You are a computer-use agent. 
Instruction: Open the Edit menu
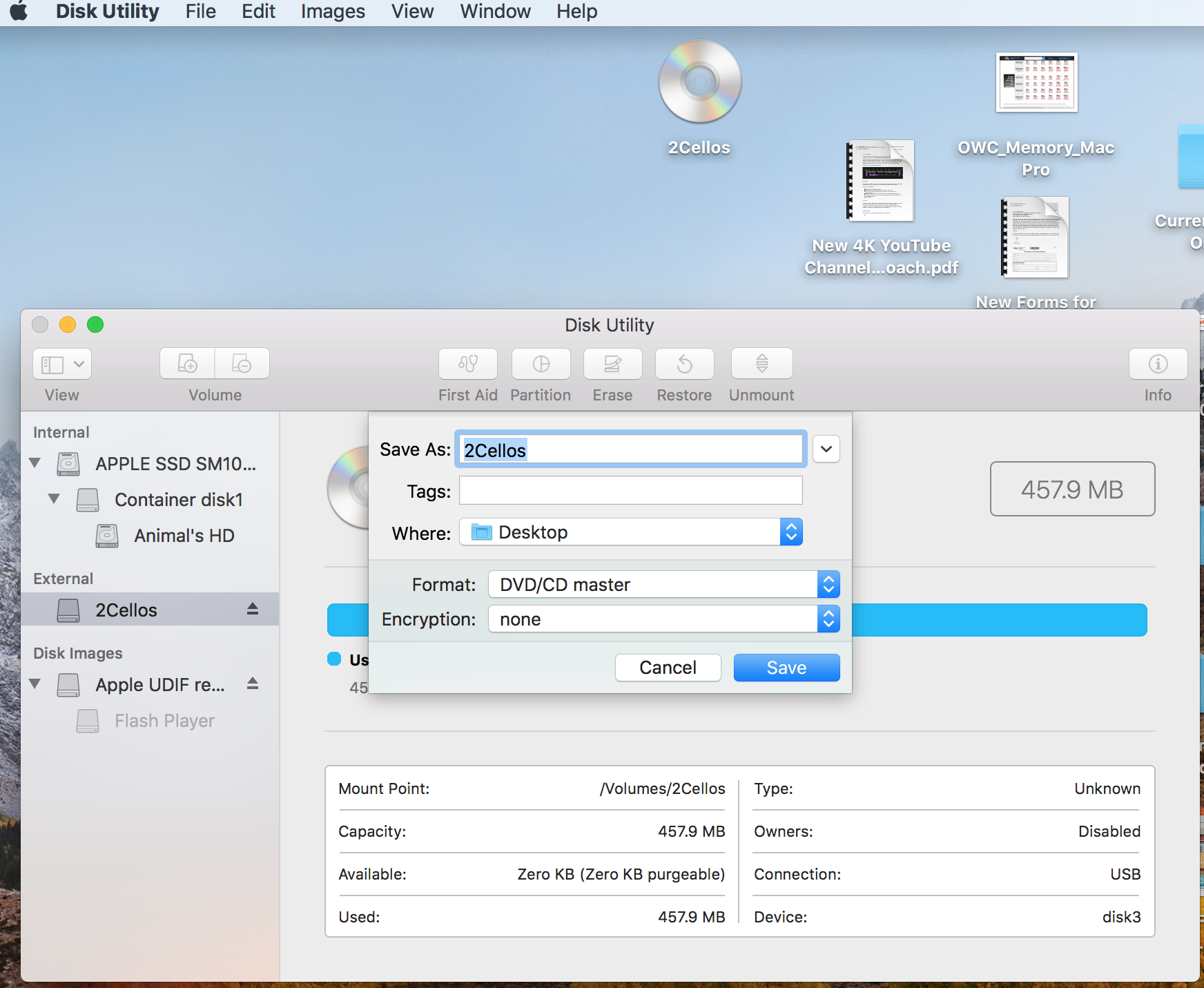[x=258, y=12]
